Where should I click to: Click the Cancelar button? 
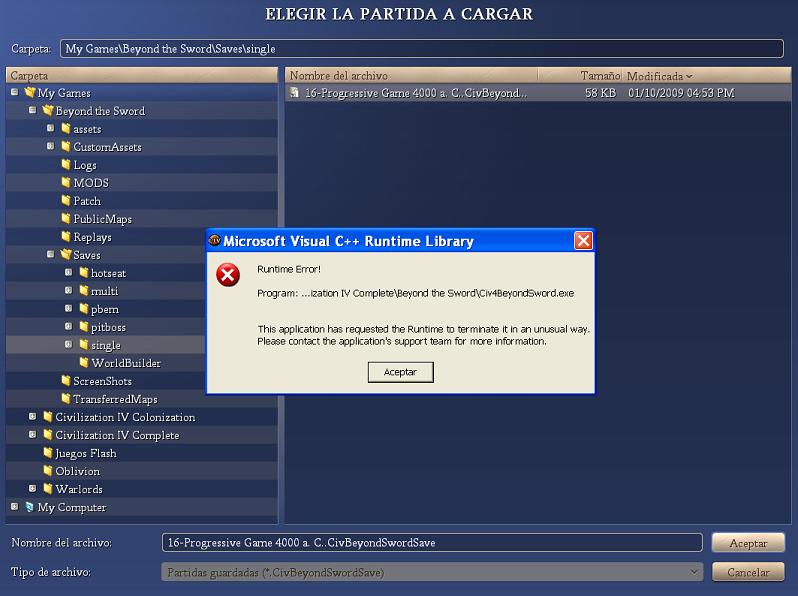coord(747,572)
